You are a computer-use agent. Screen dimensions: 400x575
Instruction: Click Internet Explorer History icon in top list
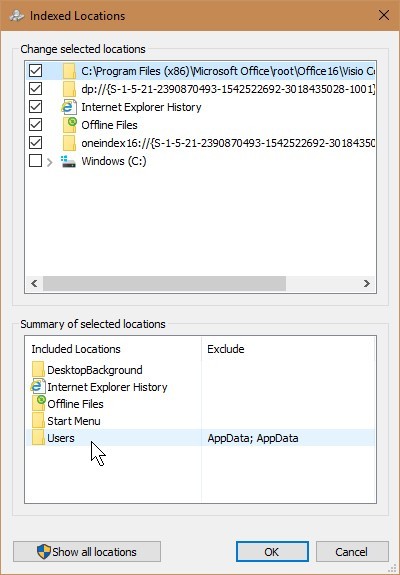(69, 107)
